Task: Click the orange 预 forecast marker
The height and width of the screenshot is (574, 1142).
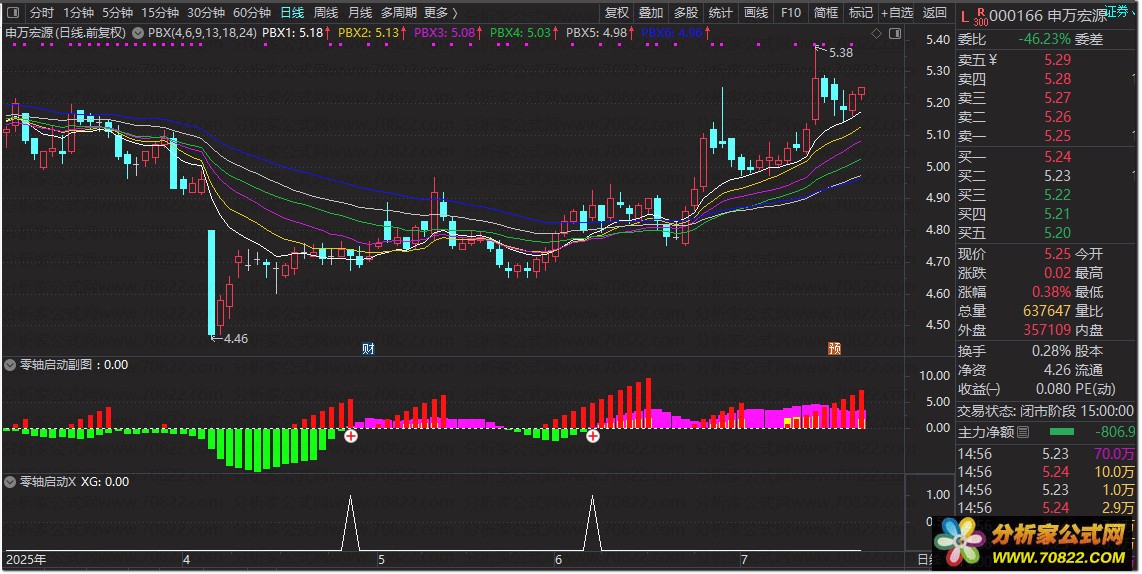Action: coord(835,349)
